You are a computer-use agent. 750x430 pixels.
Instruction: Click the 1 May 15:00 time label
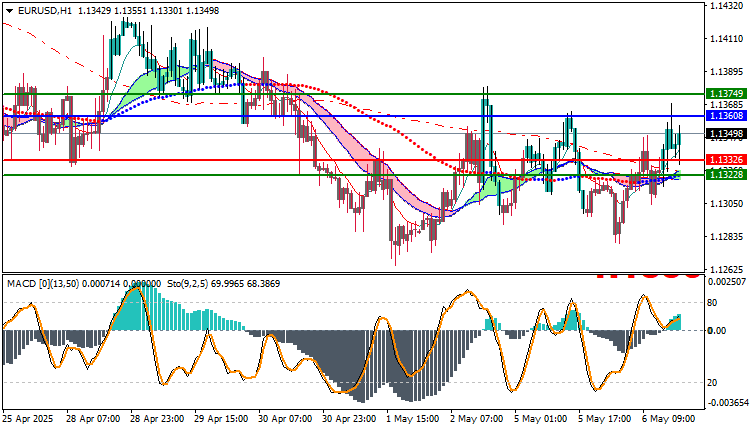point(413,419)
